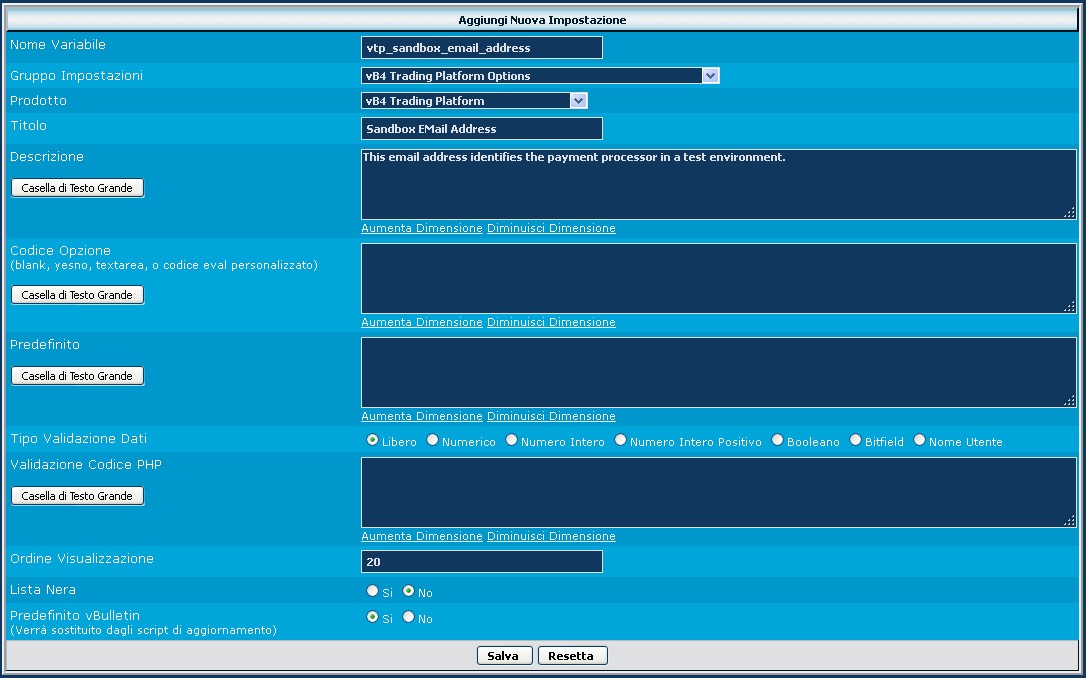Click the Descrizione textarea resize handle
1086x678 pixels.
1069,212
